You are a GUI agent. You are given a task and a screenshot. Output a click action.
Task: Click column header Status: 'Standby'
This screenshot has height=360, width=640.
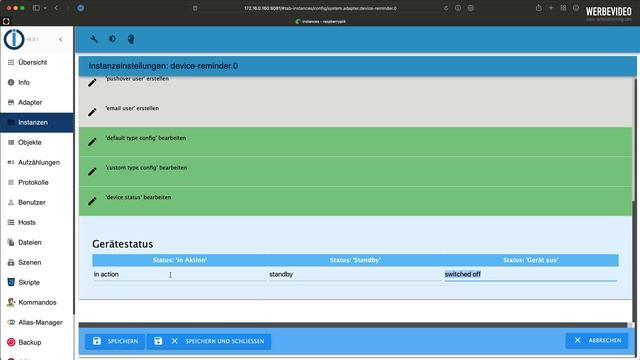(x=355, y=260)
